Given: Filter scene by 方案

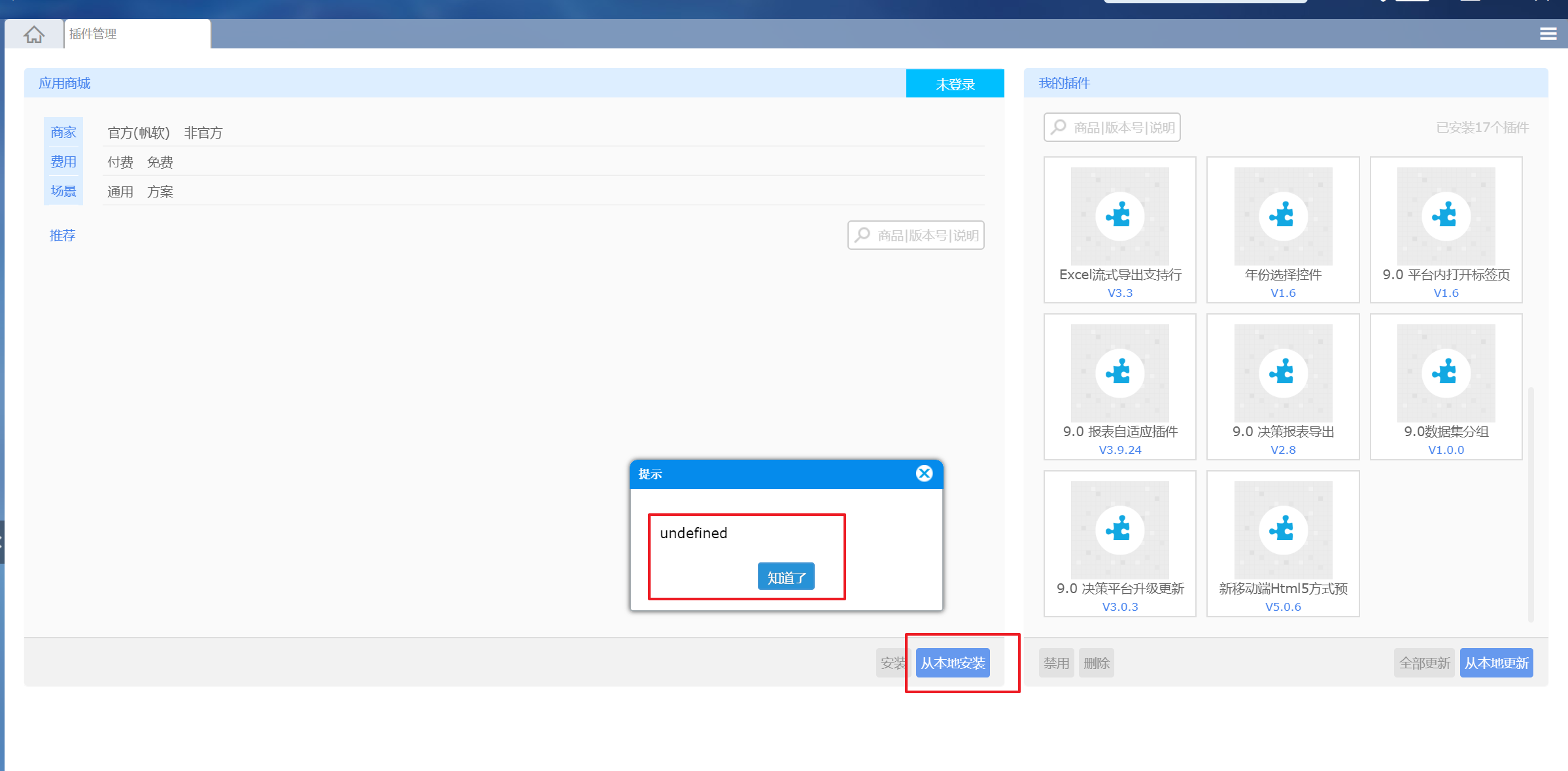Looking at the screenshot, I should tap(160, 192).
